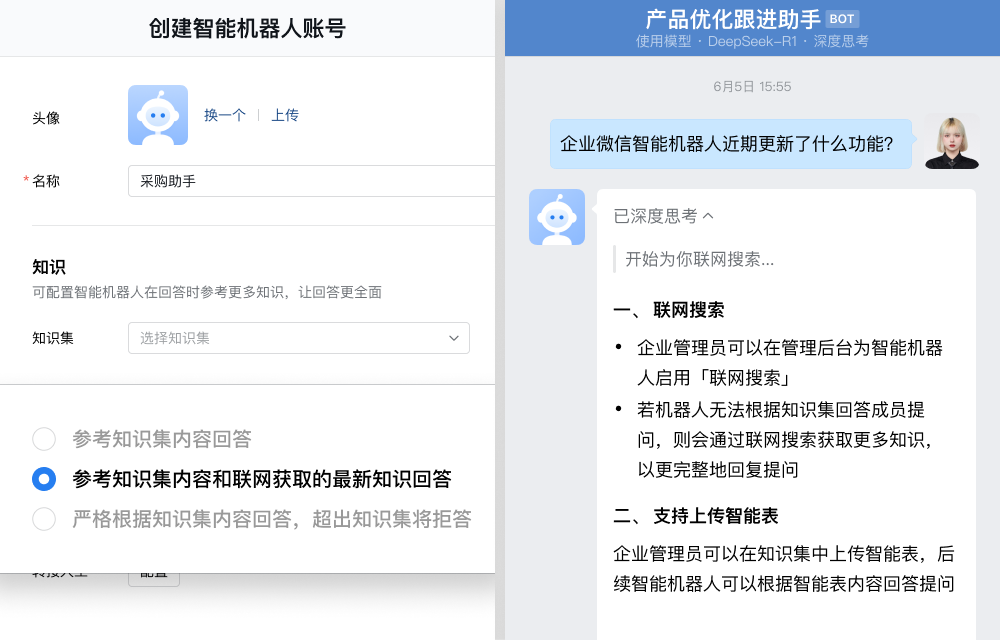Open the 选择知识集 dropdown

[298, 338]
